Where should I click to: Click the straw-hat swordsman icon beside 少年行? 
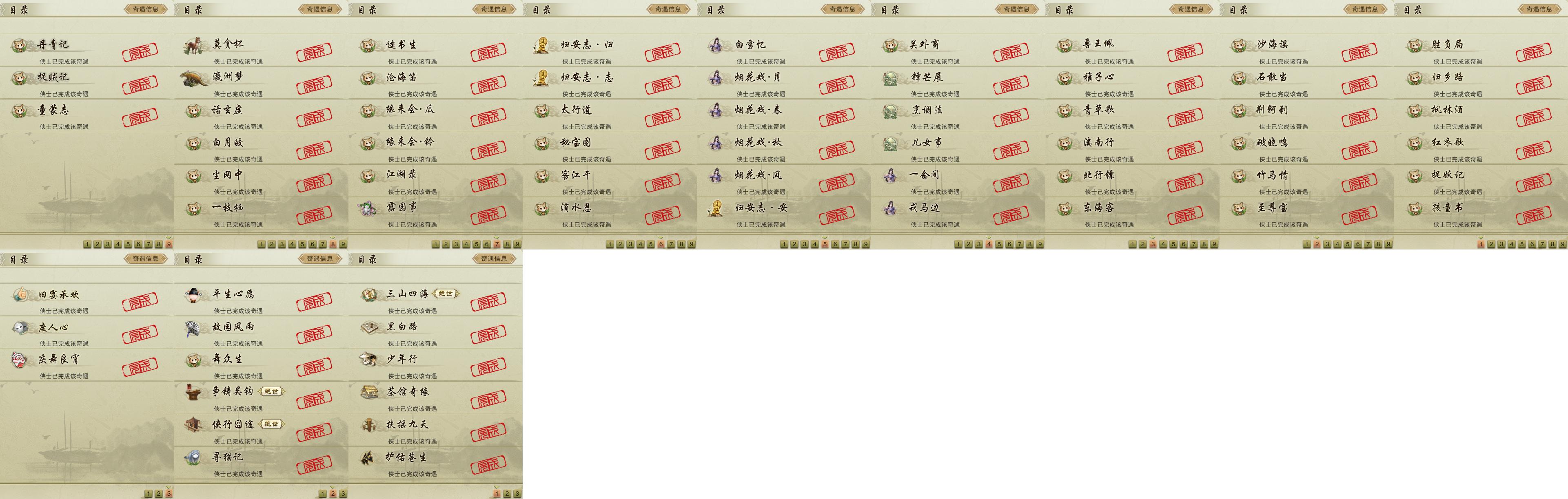pyautogui.click(x=369, y=360)
